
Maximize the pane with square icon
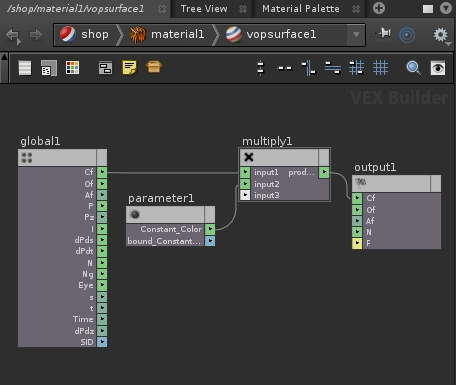[x=428, y=9]
